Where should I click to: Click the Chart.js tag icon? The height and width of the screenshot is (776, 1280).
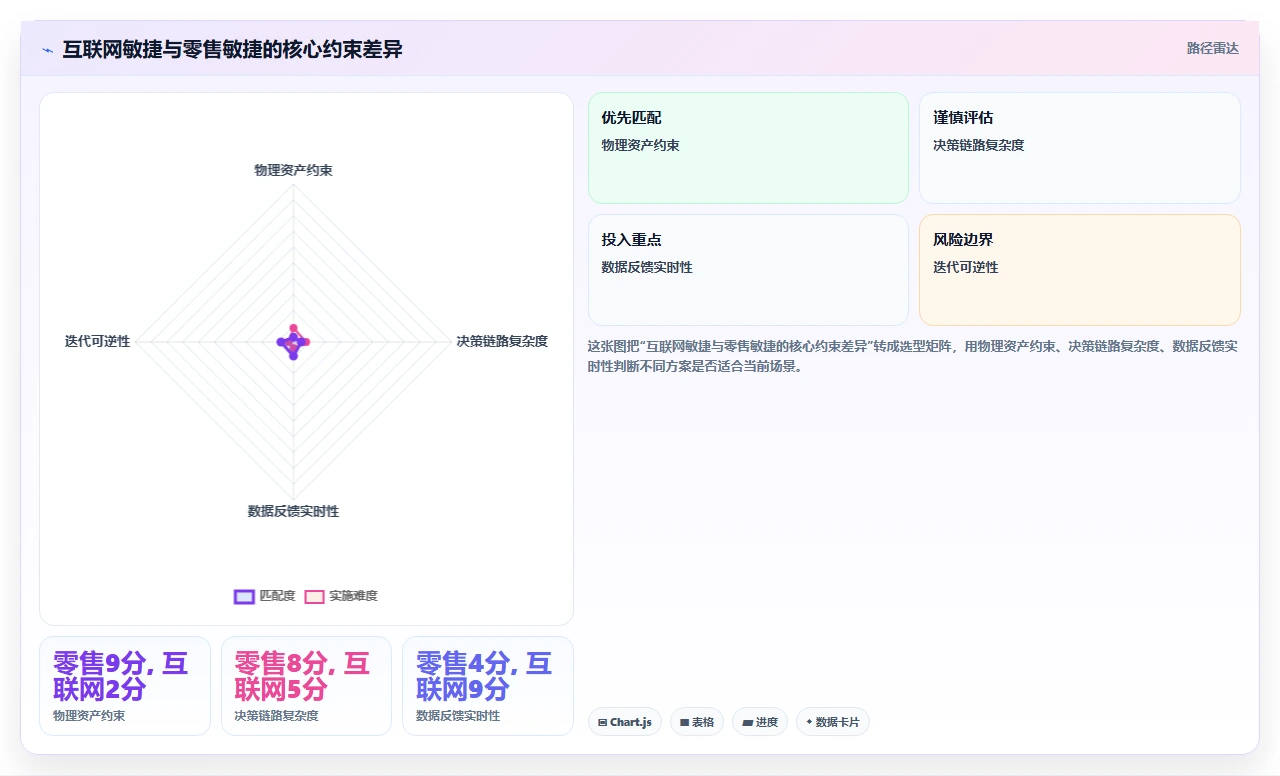point(602,722)
